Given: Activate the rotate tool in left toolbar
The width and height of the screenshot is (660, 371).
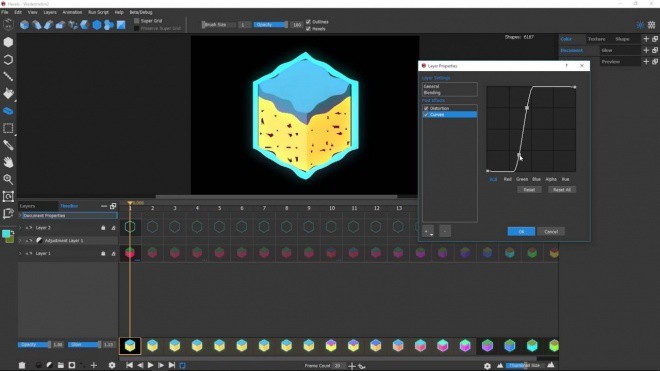Looking at the screenshot, I should click(x=8, y=59).
